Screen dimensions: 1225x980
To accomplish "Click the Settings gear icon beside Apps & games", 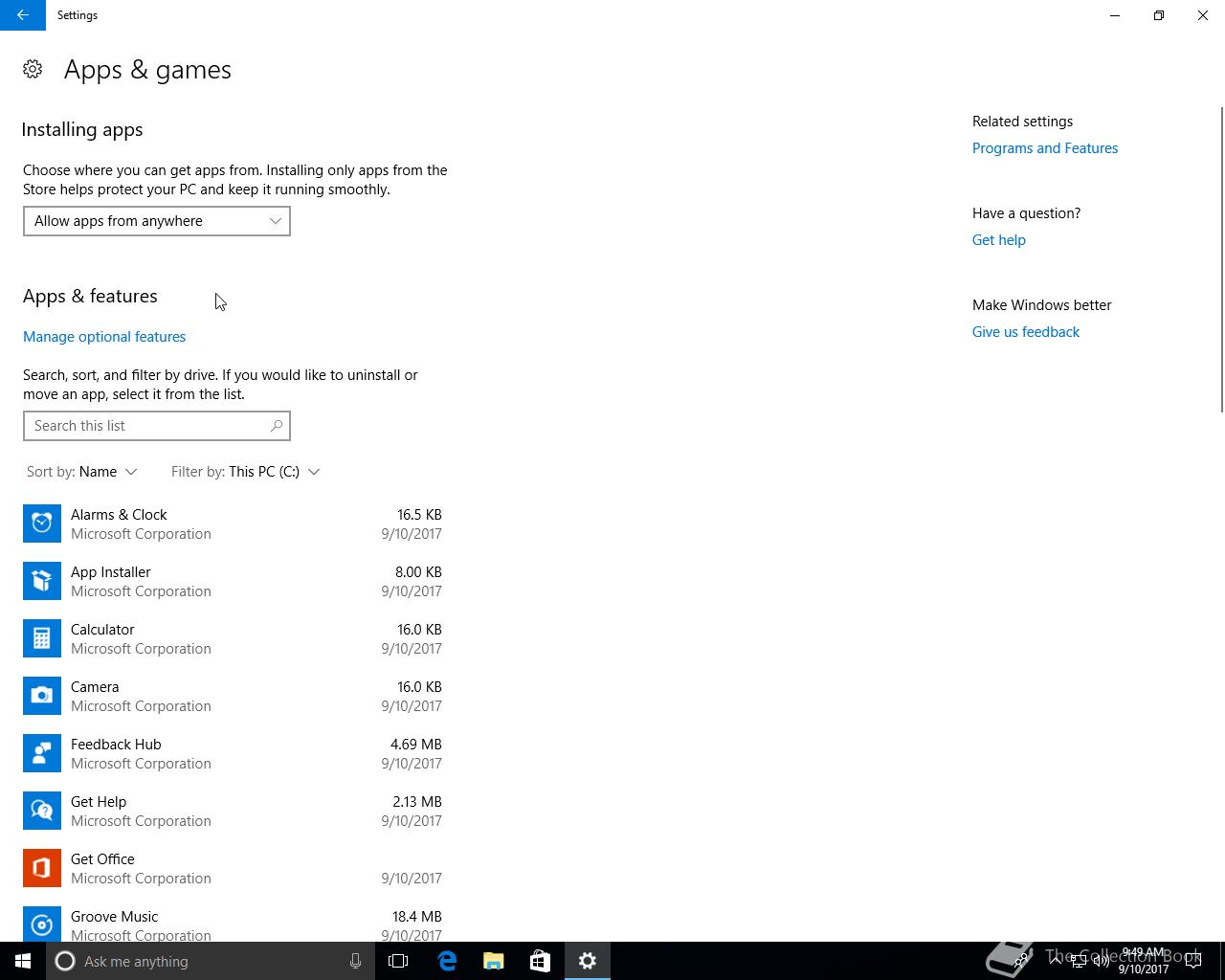I will [33, 69].
